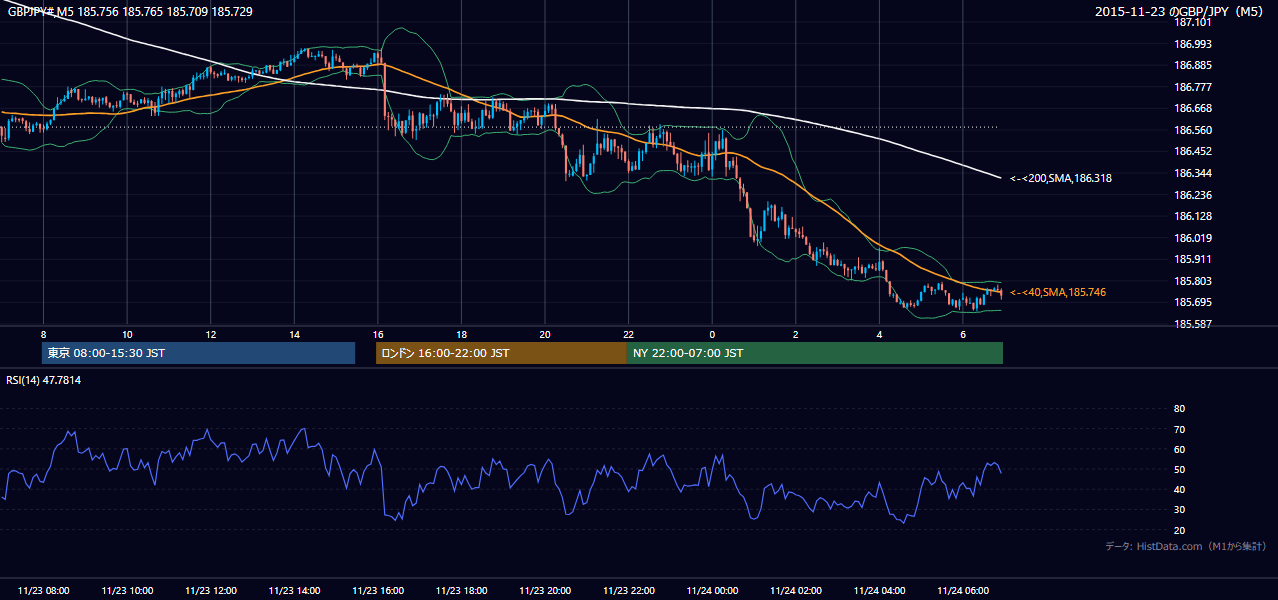Click the hour label 20 under chart
The height and width of the screenshot is (600, 1278).
(544, 334)
